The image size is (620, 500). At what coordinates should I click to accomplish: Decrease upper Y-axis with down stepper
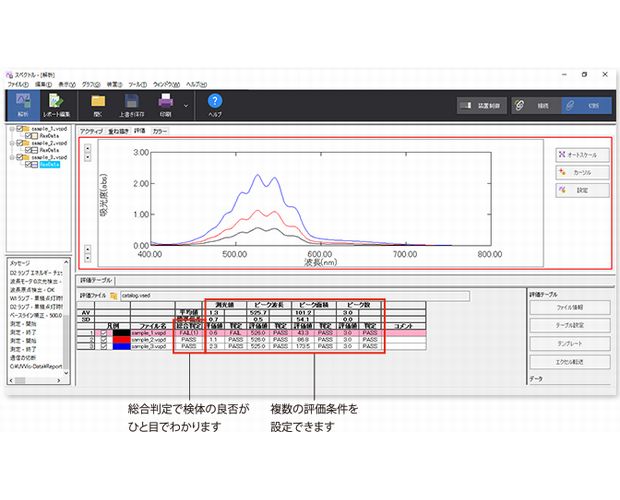point(88,157)
